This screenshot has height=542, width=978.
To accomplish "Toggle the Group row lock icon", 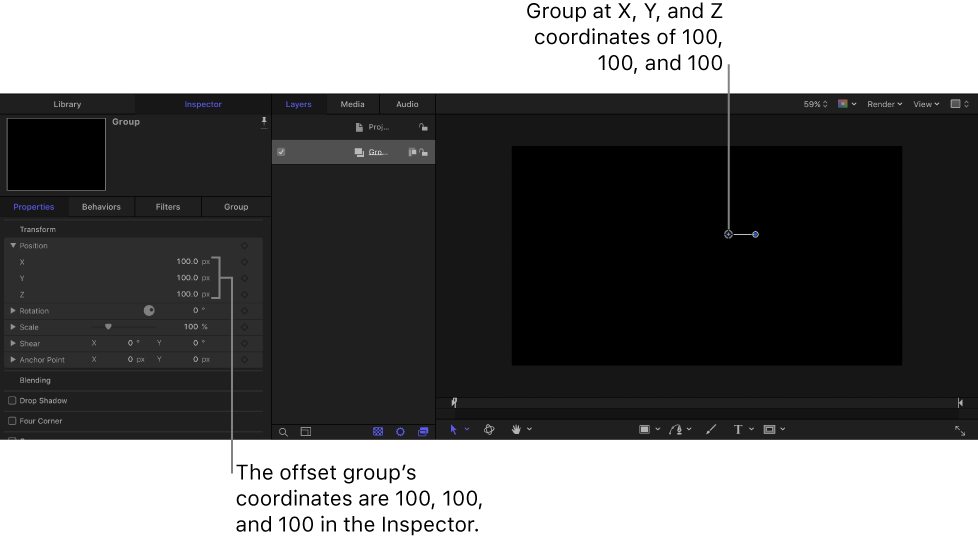I will (x=424, y=152).
